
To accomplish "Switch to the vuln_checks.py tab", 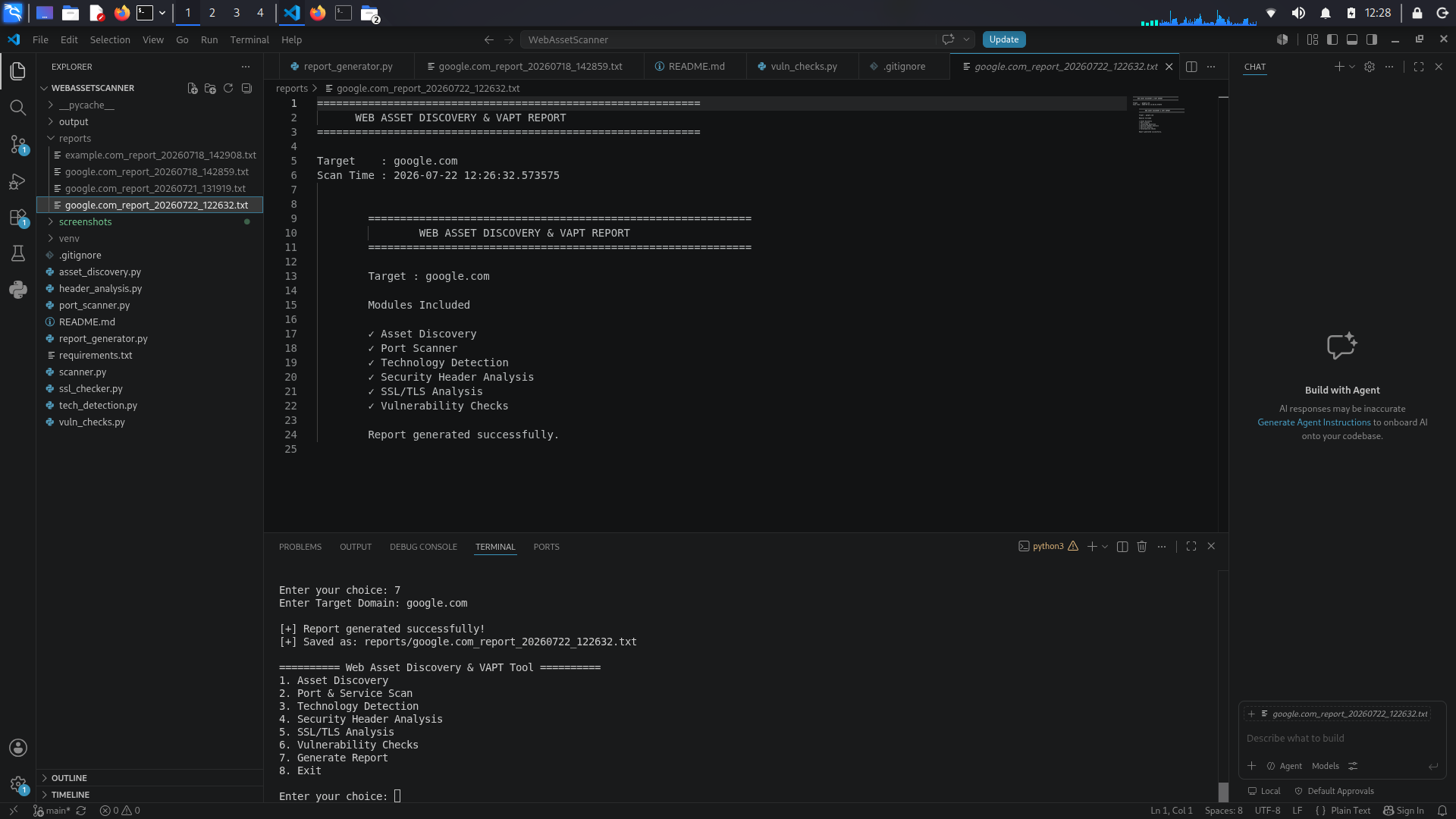I will pos(803,67).
